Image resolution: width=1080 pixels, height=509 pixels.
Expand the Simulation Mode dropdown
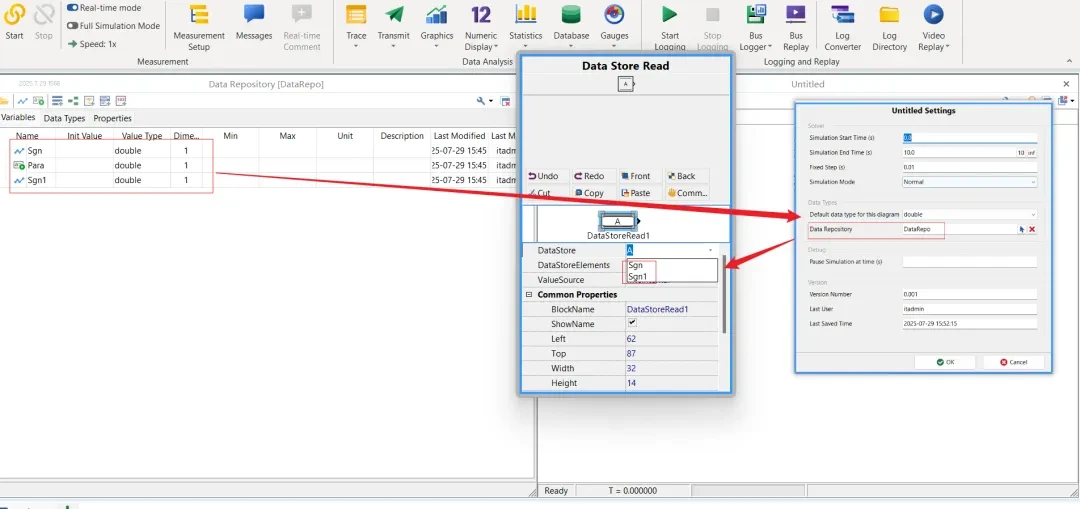click(x=1032, y=182)
